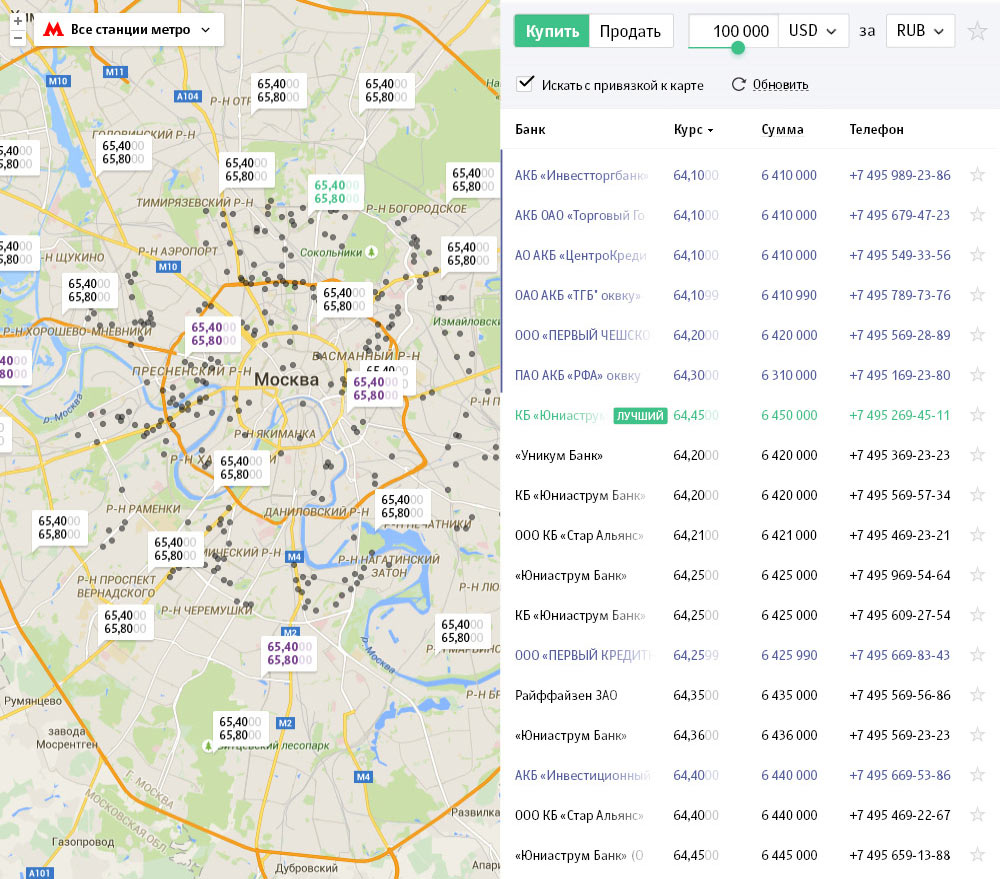Screen dimensions: 1000x879
Task: Click the Сумма column header
Action: 782,130
